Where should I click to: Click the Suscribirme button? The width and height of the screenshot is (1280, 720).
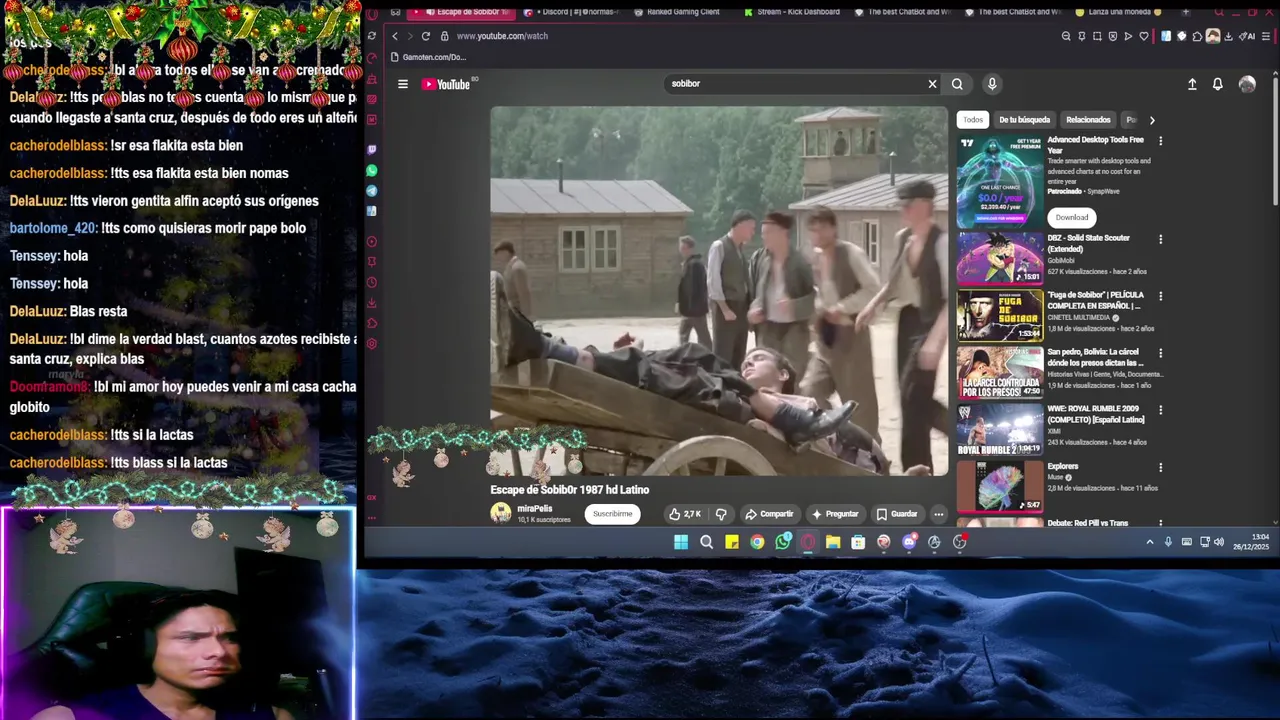(x=613, y=514)
